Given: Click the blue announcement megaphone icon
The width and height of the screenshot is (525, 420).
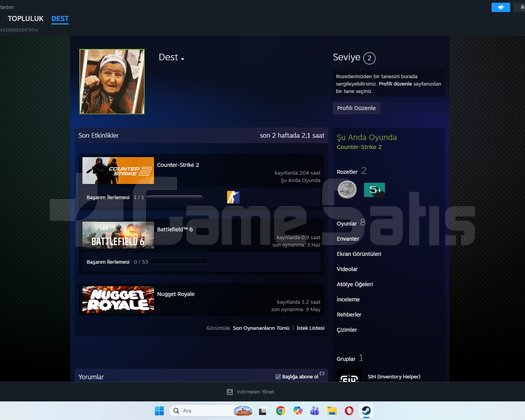Looking at the screenshot, I should coord(501,7).
